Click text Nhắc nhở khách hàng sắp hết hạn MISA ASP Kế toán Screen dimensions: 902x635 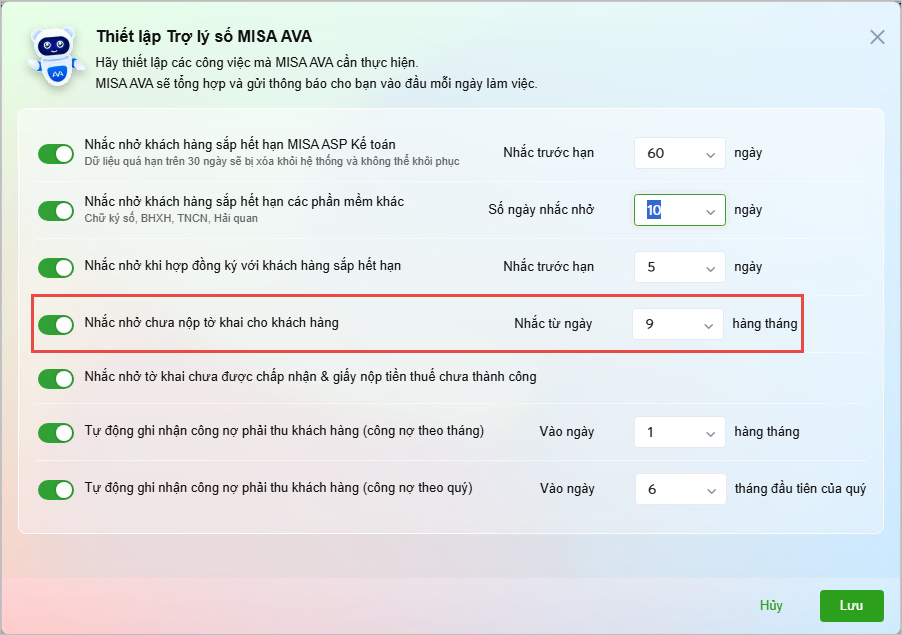click(x=240, y=144)
